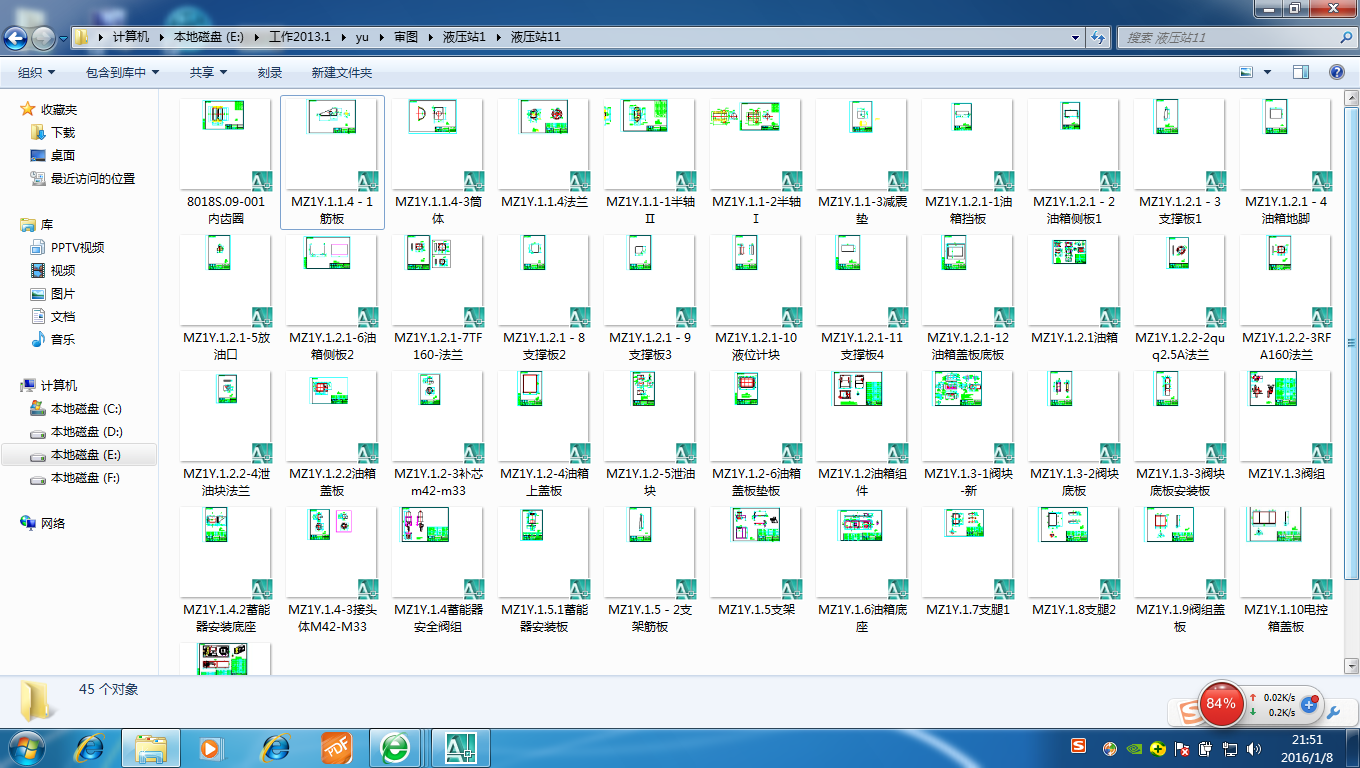Click the power plug tray icon
The width and height of the screenshot is (1360, 768).
tap(1206, 748)
